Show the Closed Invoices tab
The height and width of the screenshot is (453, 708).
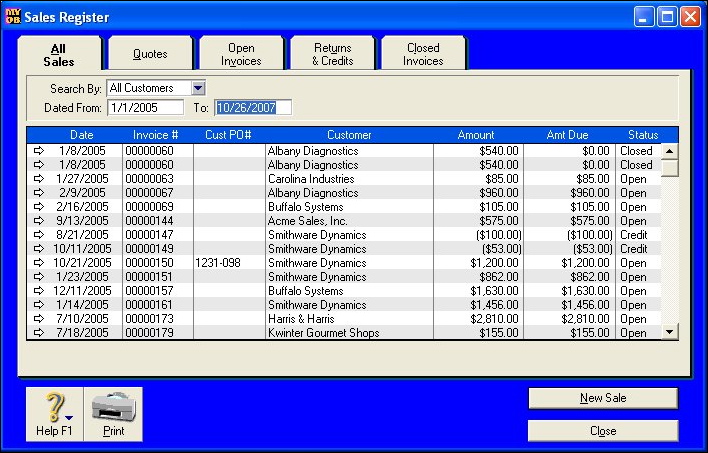click(423, 54)
